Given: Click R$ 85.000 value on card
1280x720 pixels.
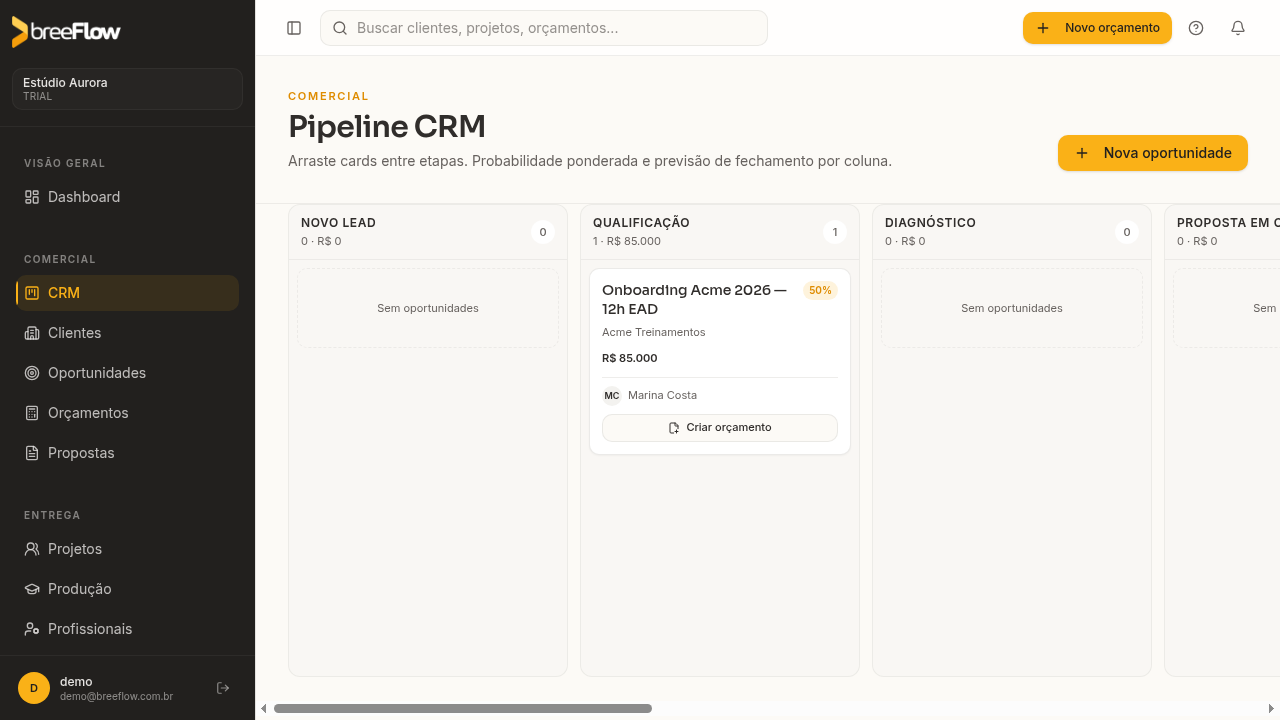Looking at the screenshot, I should pyautogui.click(x=630, y=358).
